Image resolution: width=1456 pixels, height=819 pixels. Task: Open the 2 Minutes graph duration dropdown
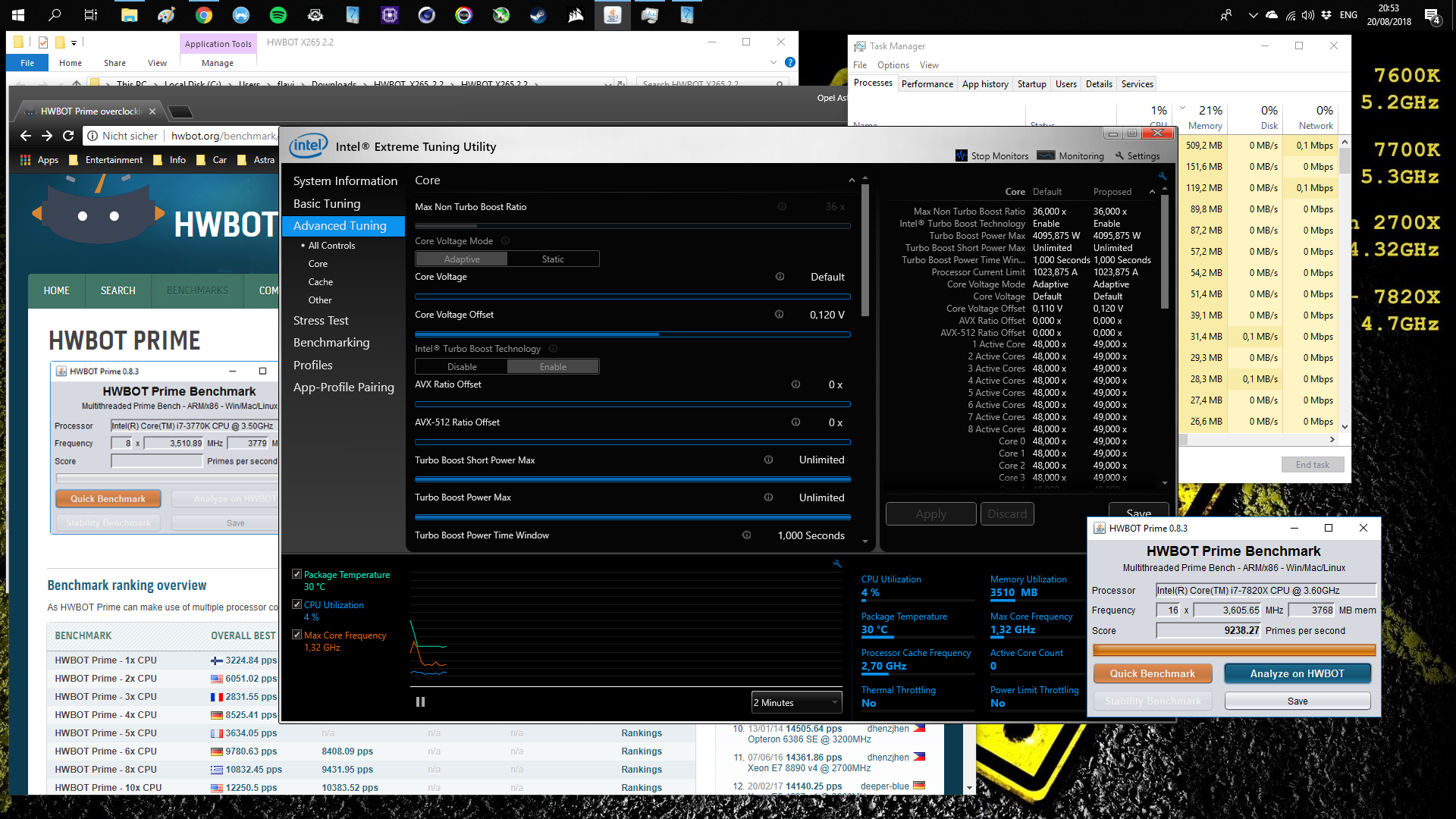tap(796, 702)
